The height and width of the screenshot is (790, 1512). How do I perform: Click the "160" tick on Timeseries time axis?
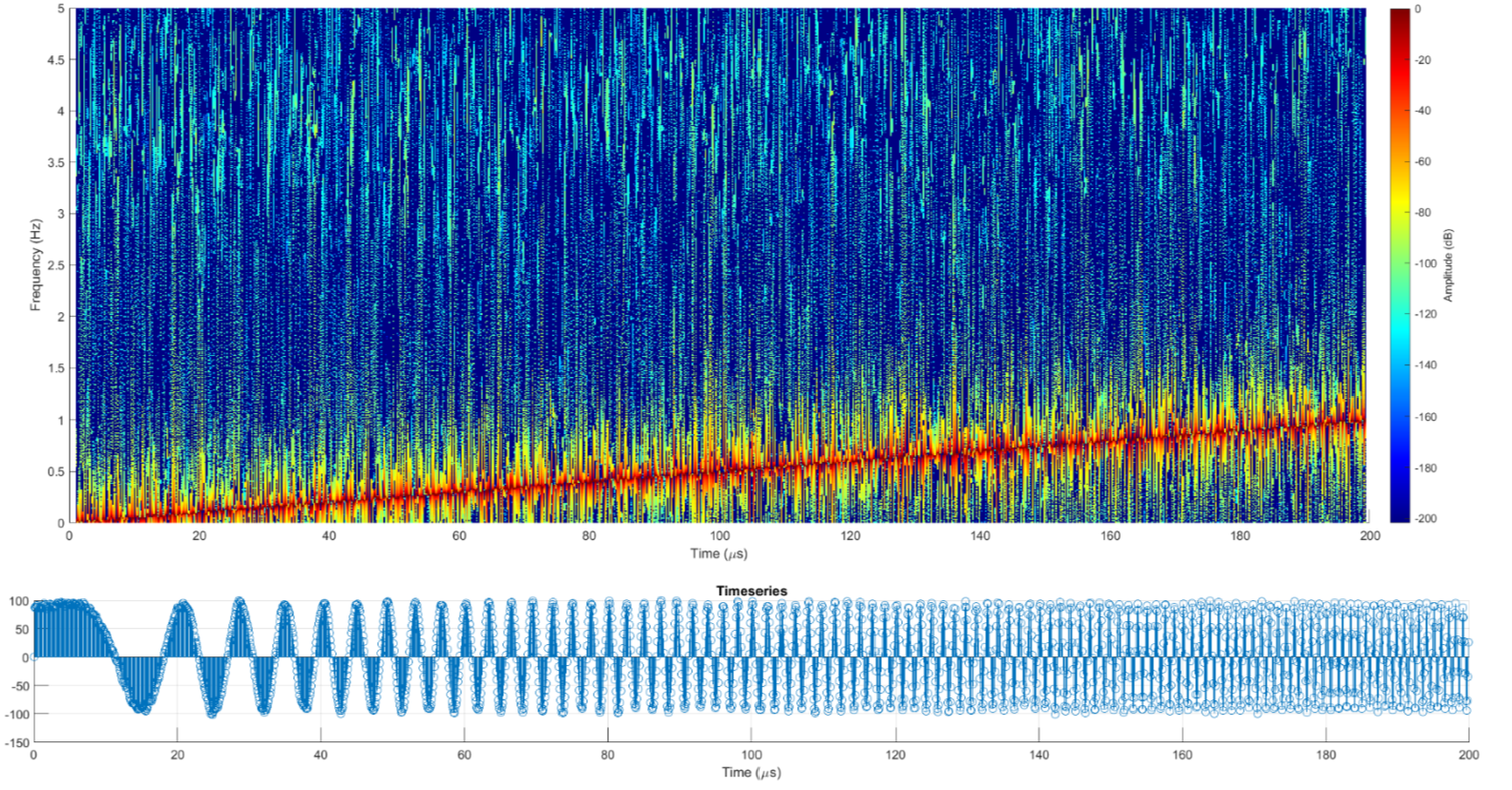pos(1183,755)
